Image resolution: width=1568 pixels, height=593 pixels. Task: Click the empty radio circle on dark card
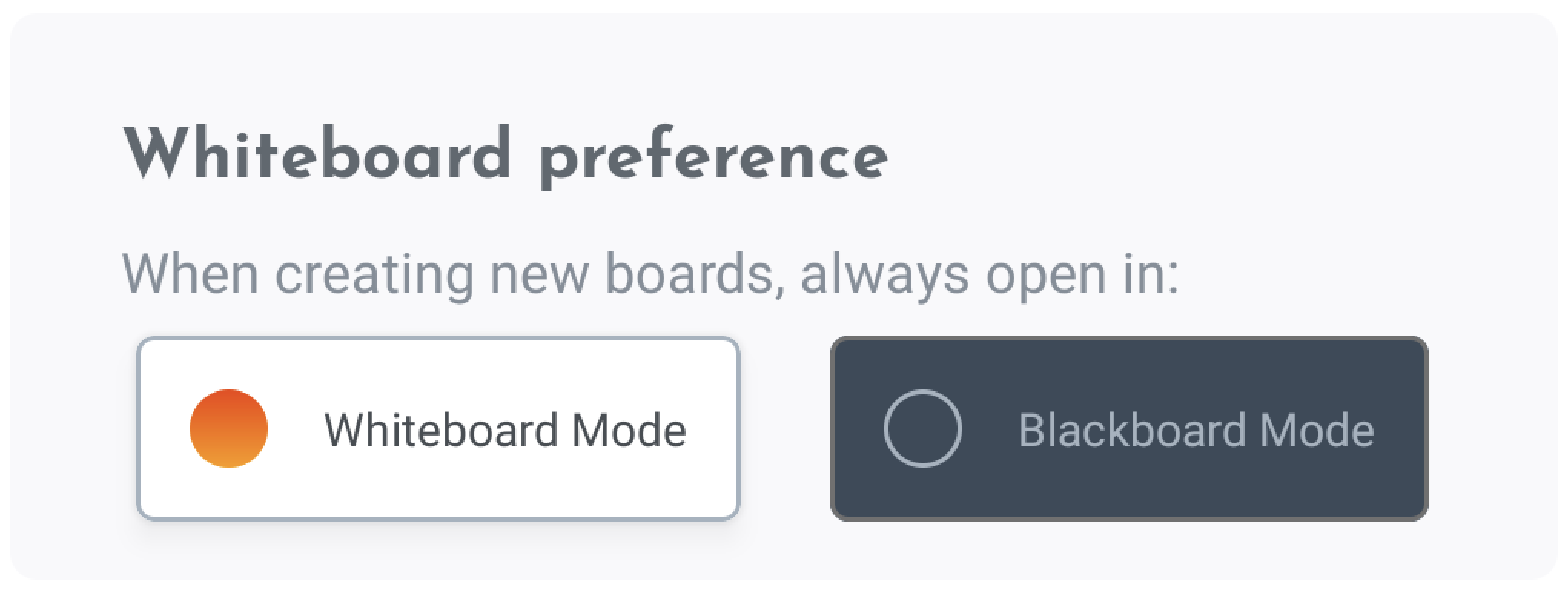click(x=922, y=429)
